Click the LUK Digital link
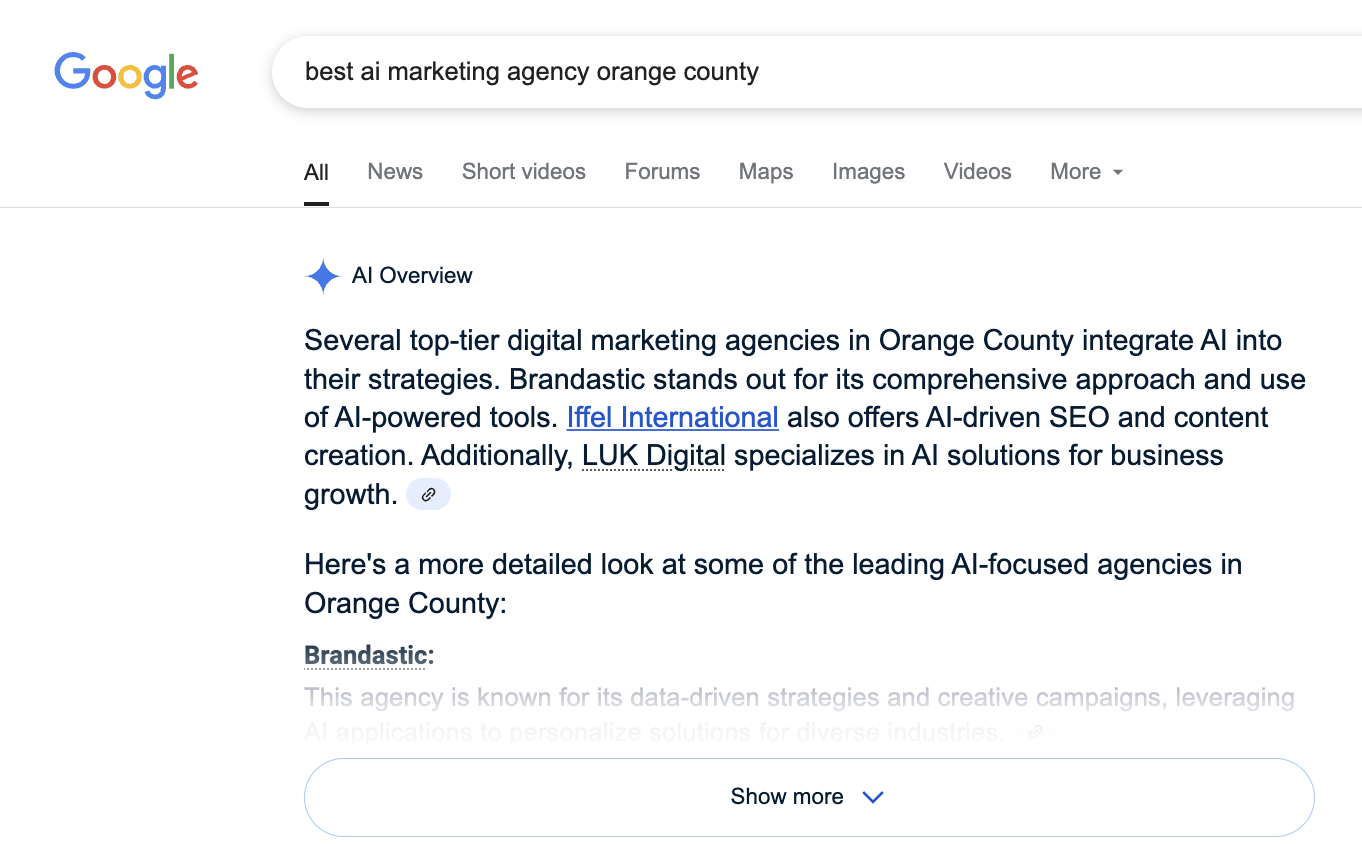 [653, 456]
